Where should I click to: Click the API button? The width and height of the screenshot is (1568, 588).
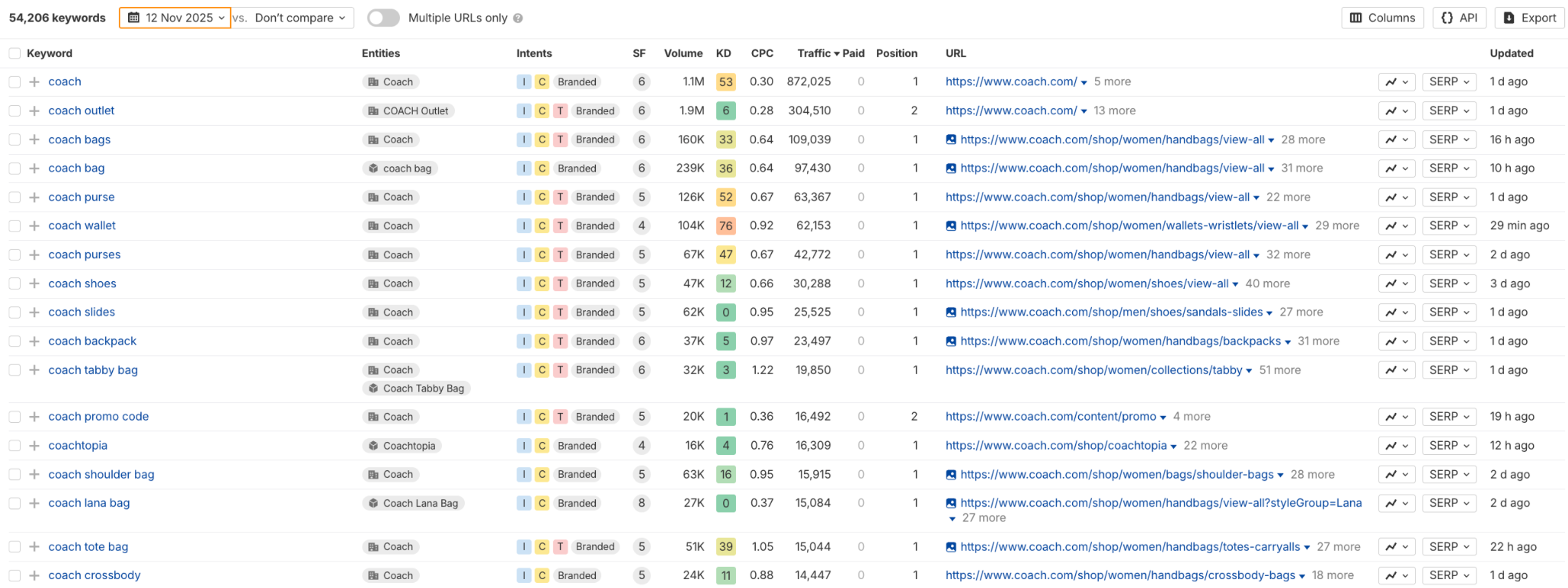tap(1459, 18)
